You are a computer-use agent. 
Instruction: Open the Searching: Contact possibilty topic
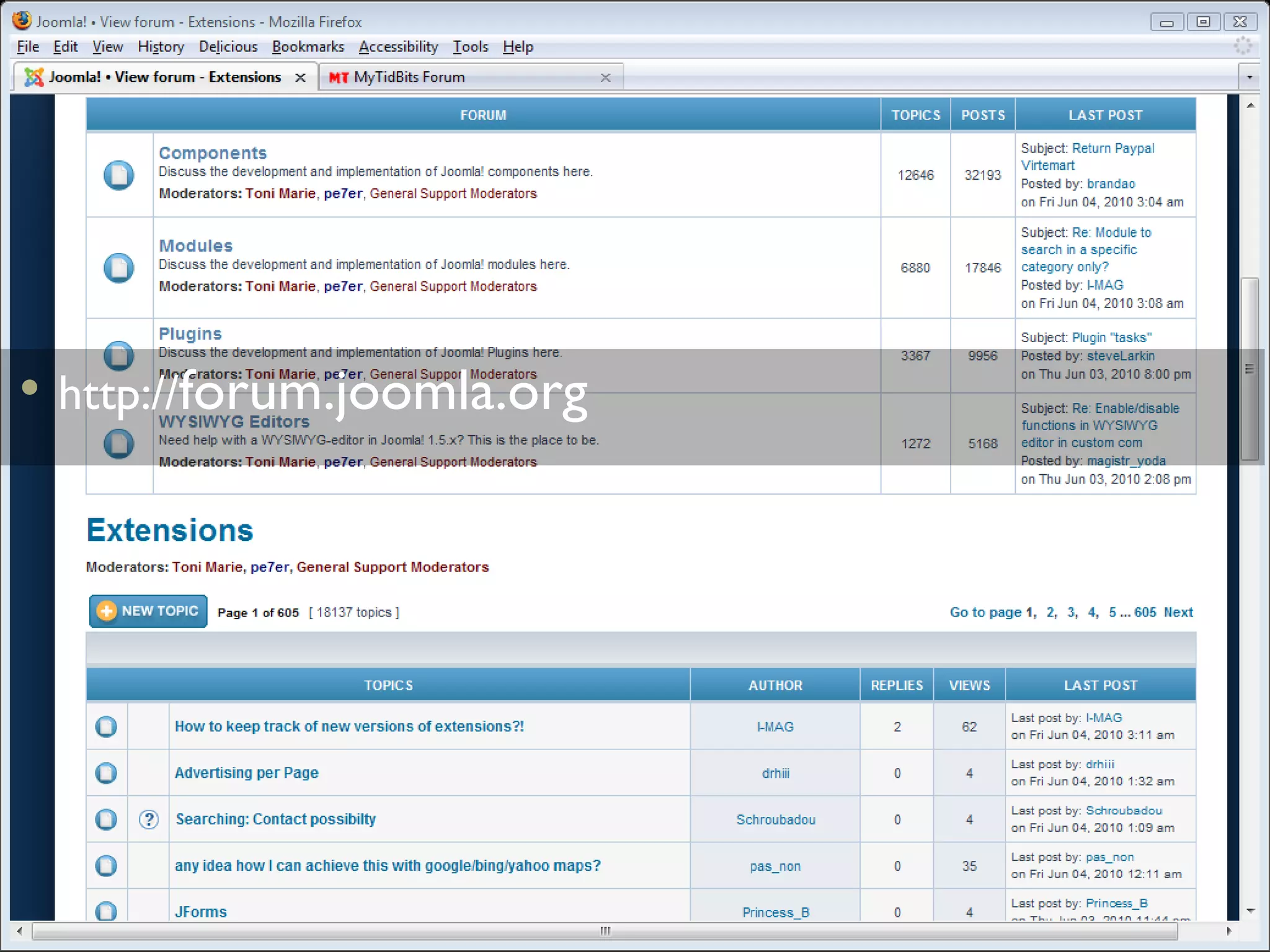(275, 819)
